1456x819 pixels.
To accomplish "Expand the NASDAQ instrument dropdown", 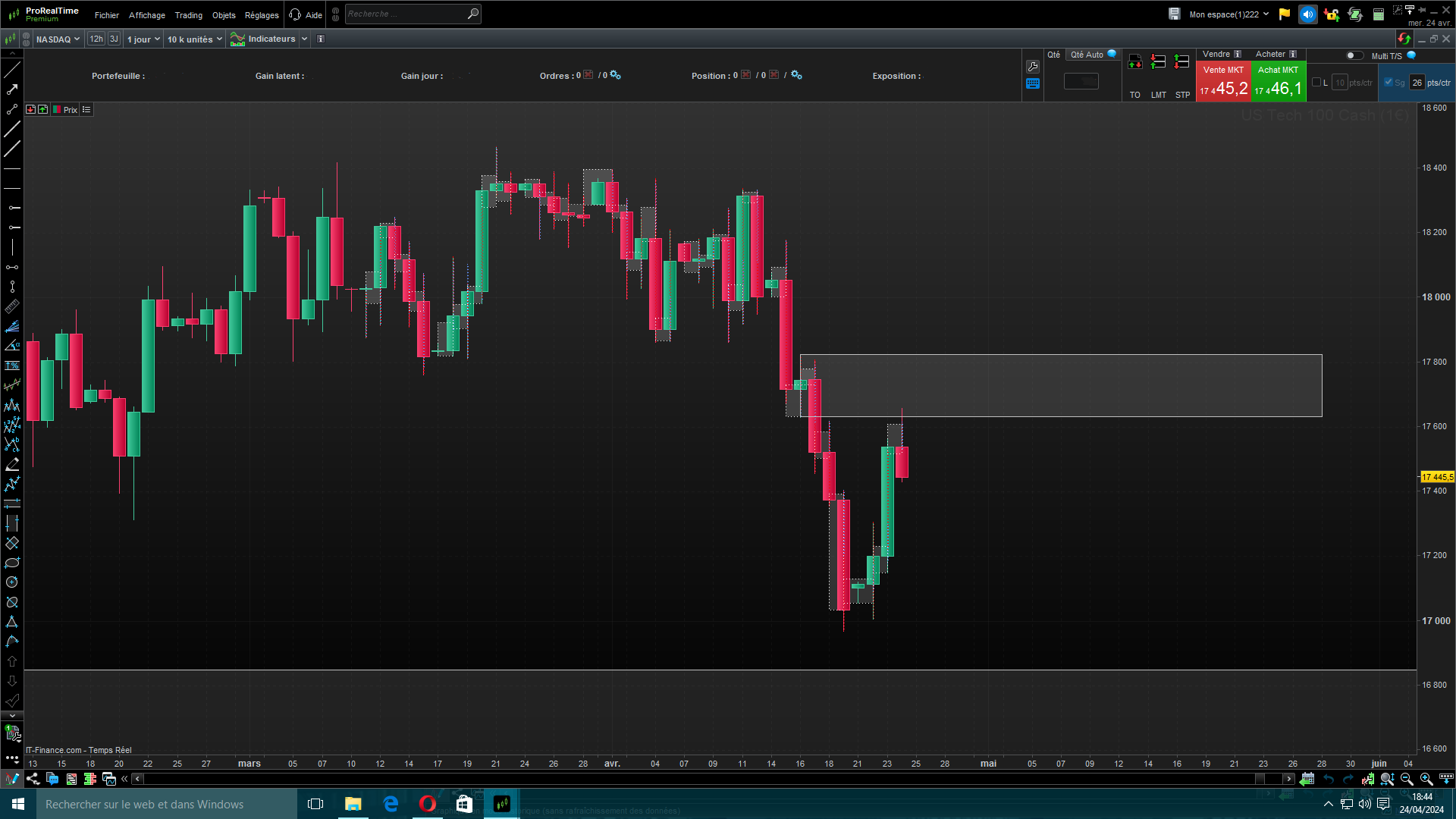I will click(x=58, y=39).
